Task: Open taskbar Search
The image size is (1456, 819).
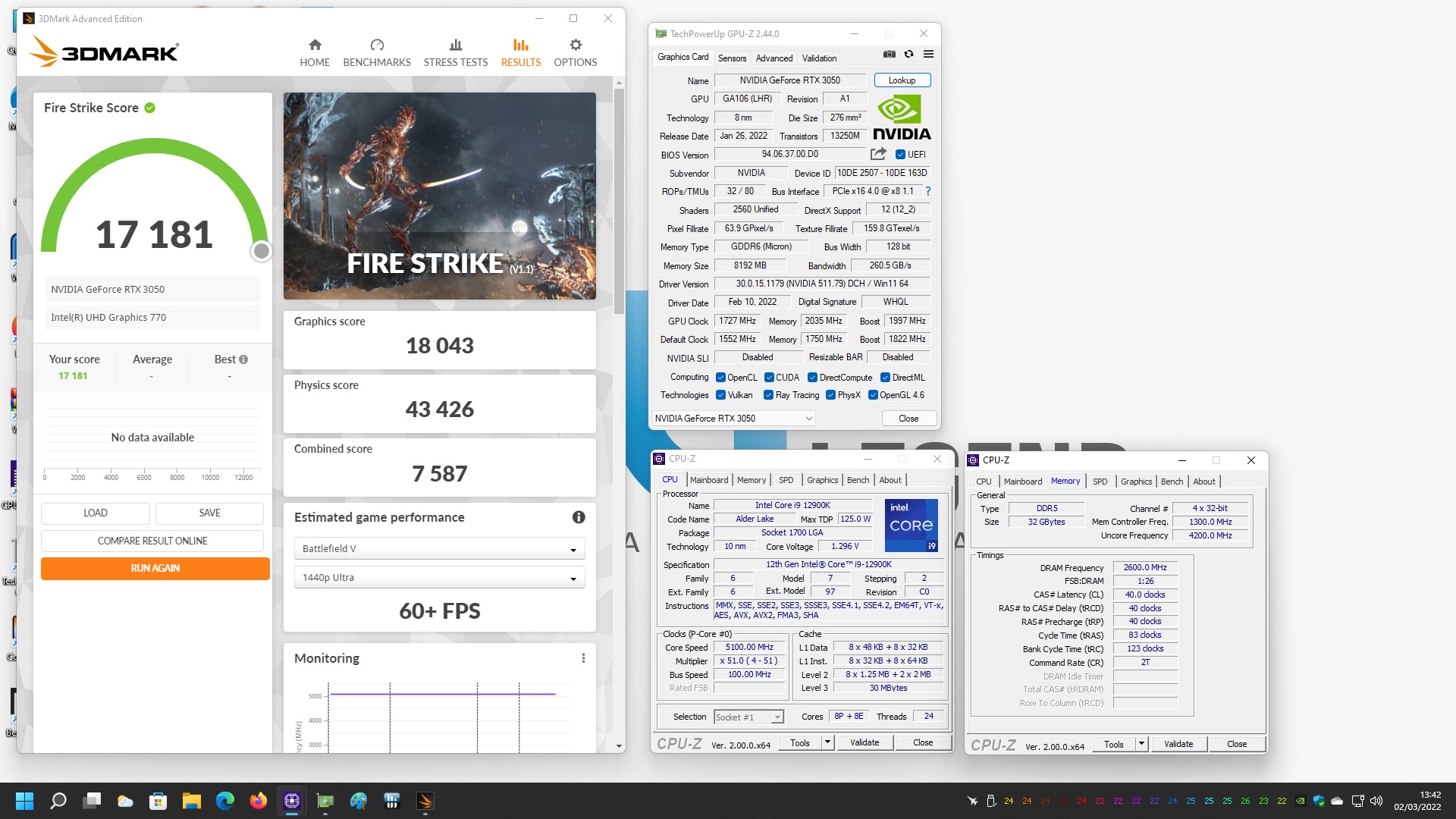Action: [x=58, y=801]
